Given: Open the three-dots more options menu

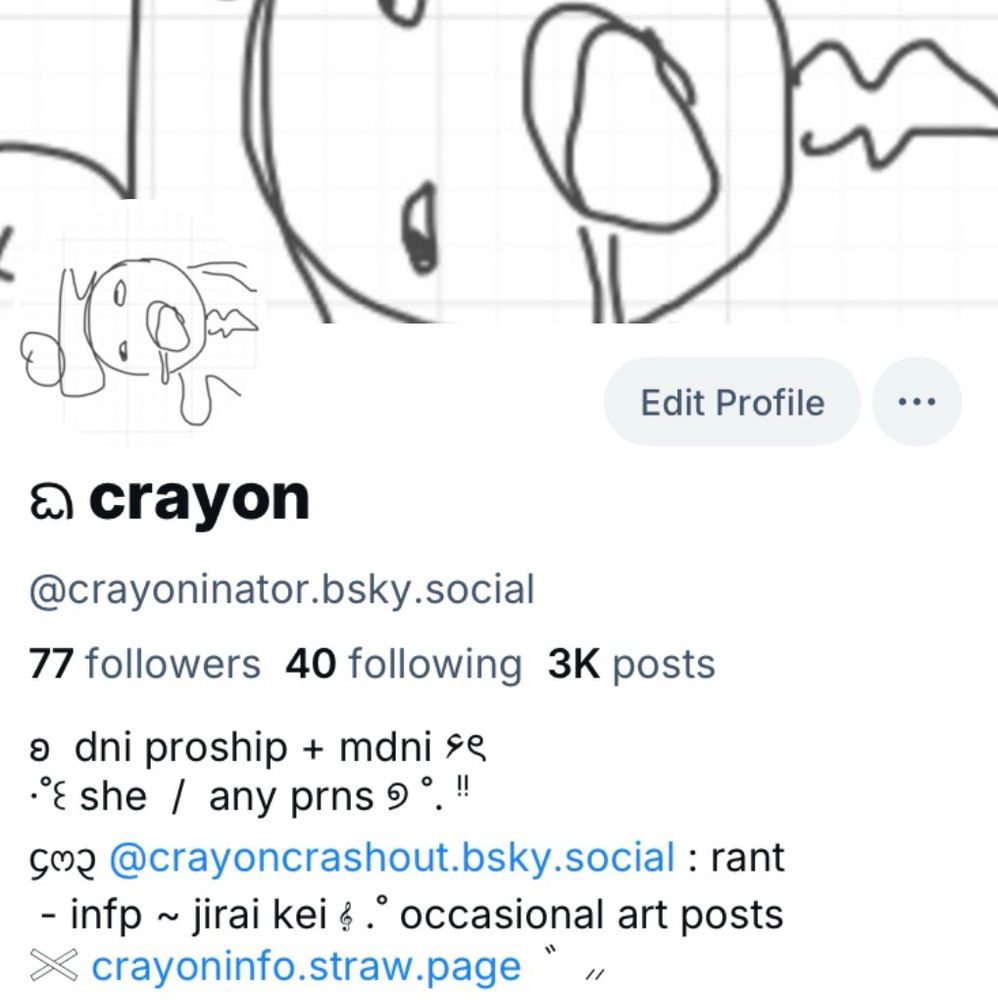Looking at the screenshot, I should (x=916, y=402).
